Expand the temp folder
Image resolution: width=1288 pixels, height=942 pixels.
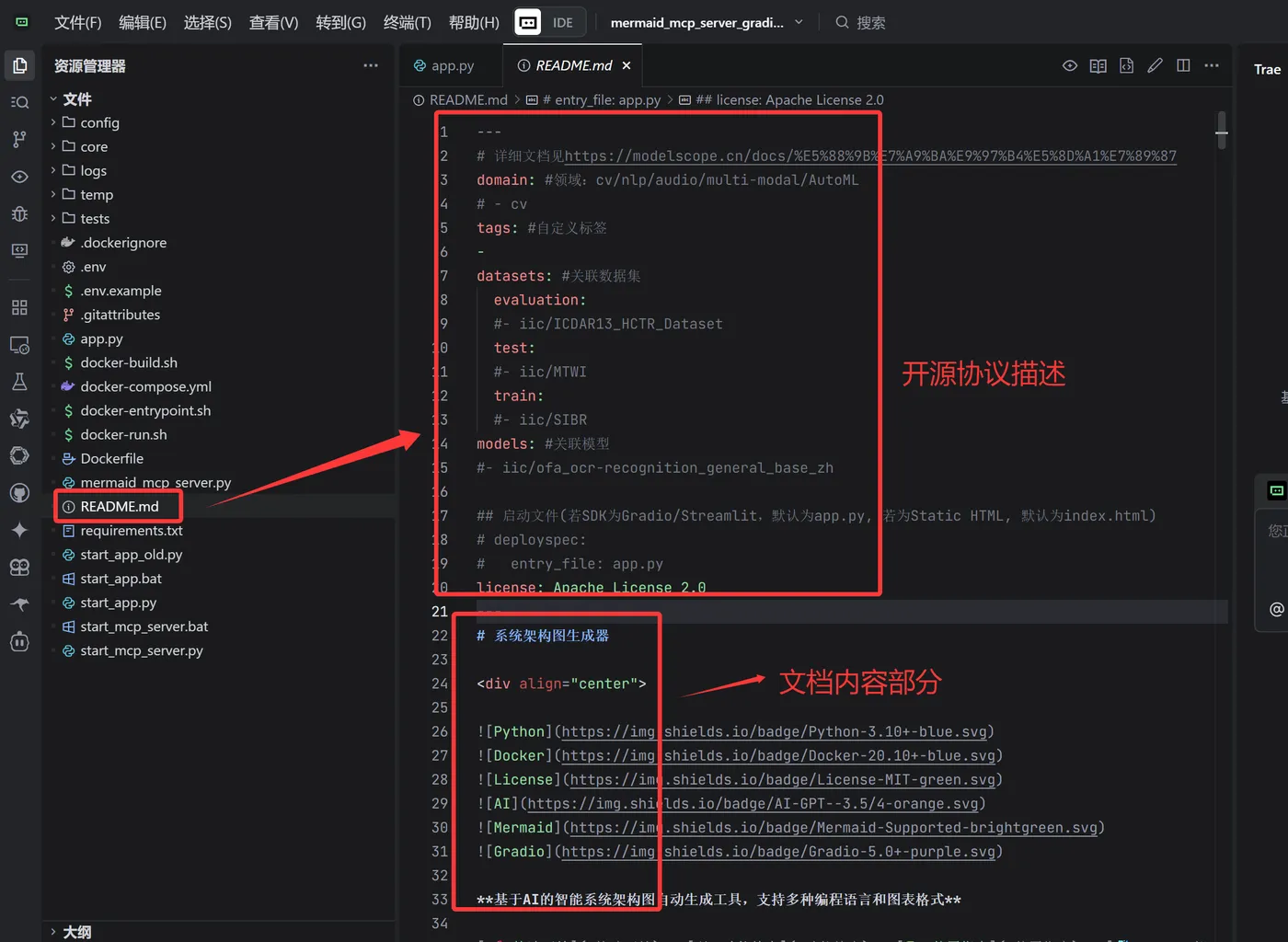53,194
